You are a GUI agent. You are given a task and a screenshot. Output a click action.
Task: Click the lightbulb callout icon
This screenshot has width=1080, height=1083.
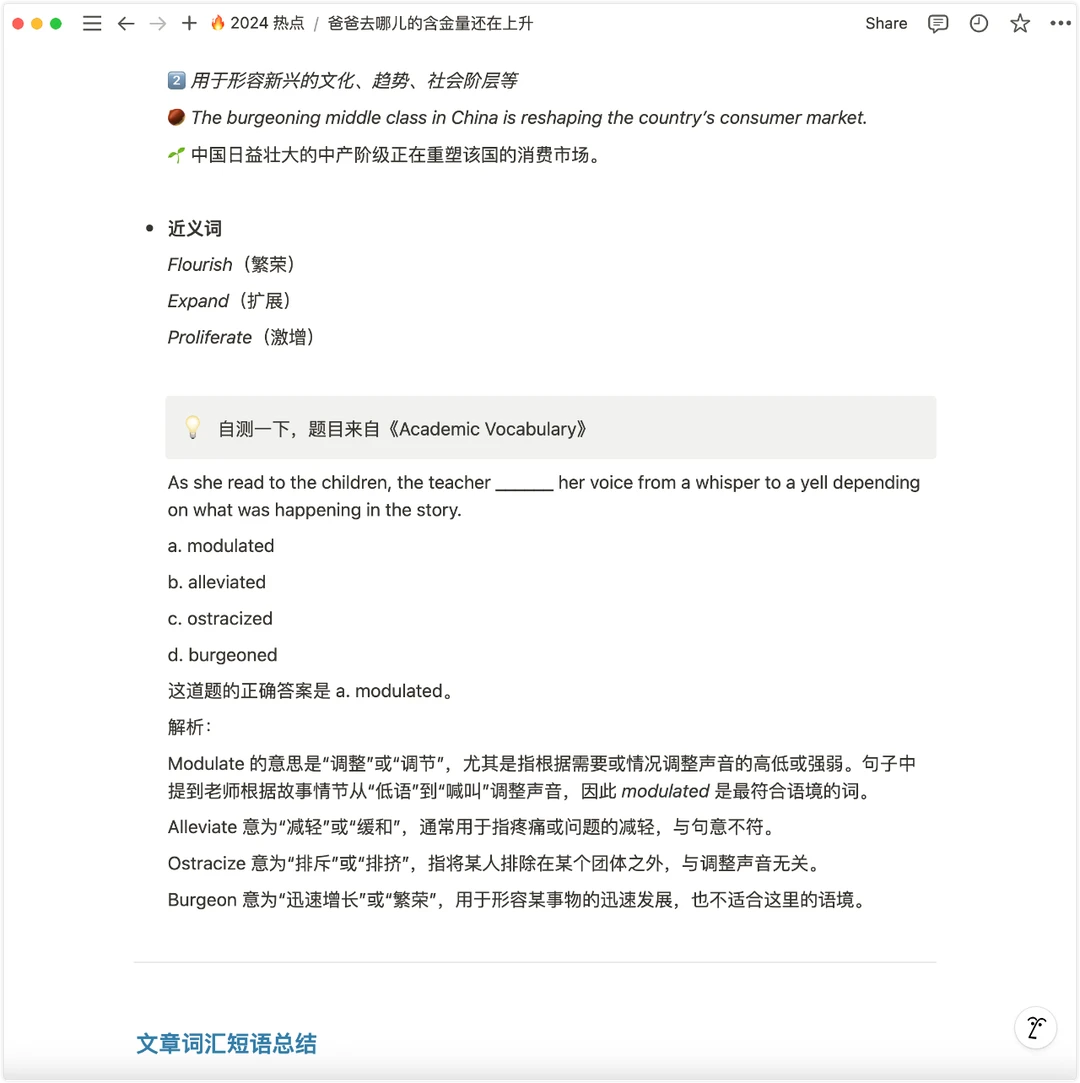coord(193,428)
